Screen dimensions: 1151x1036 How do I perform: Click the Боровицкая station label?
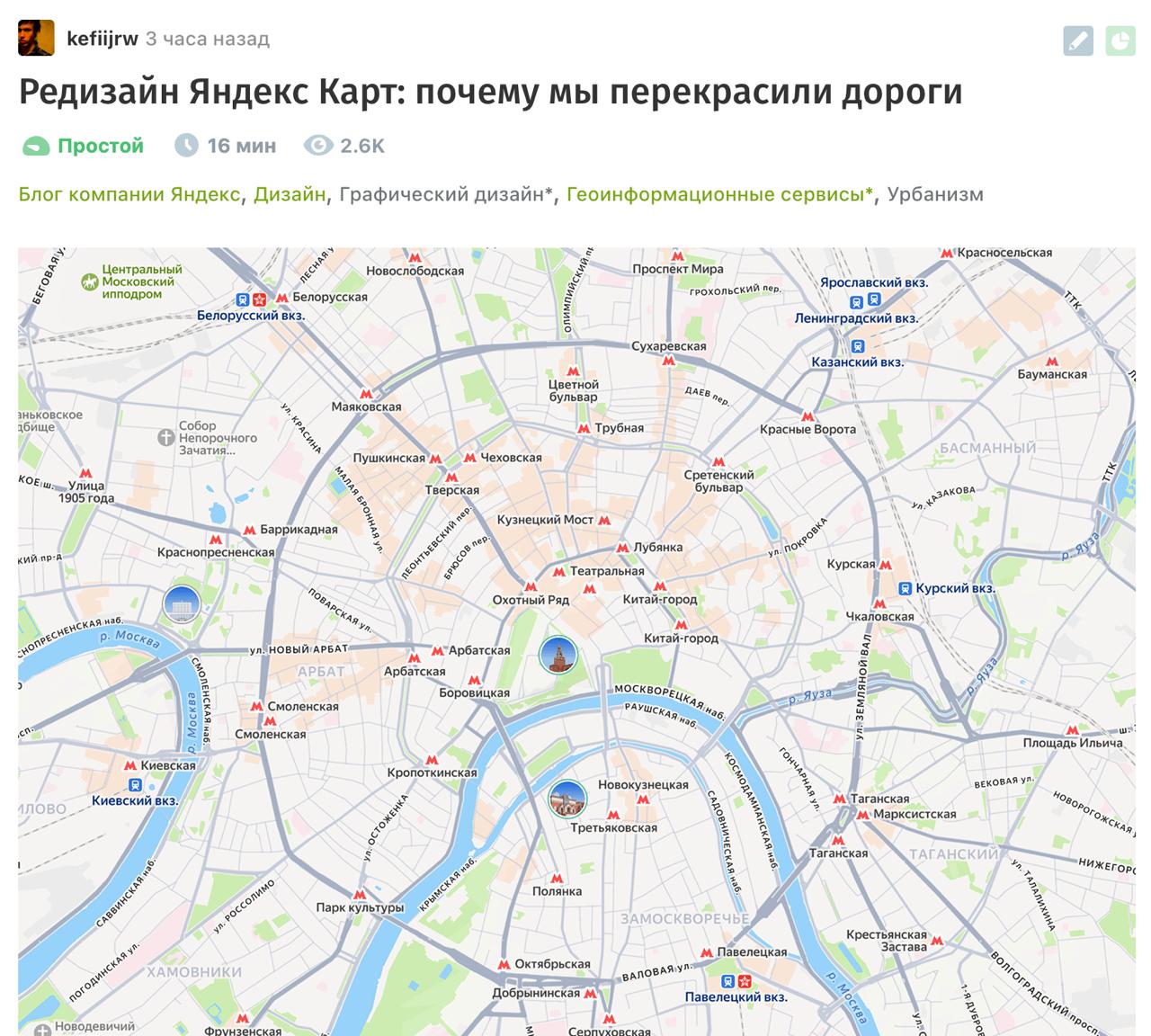475,693
